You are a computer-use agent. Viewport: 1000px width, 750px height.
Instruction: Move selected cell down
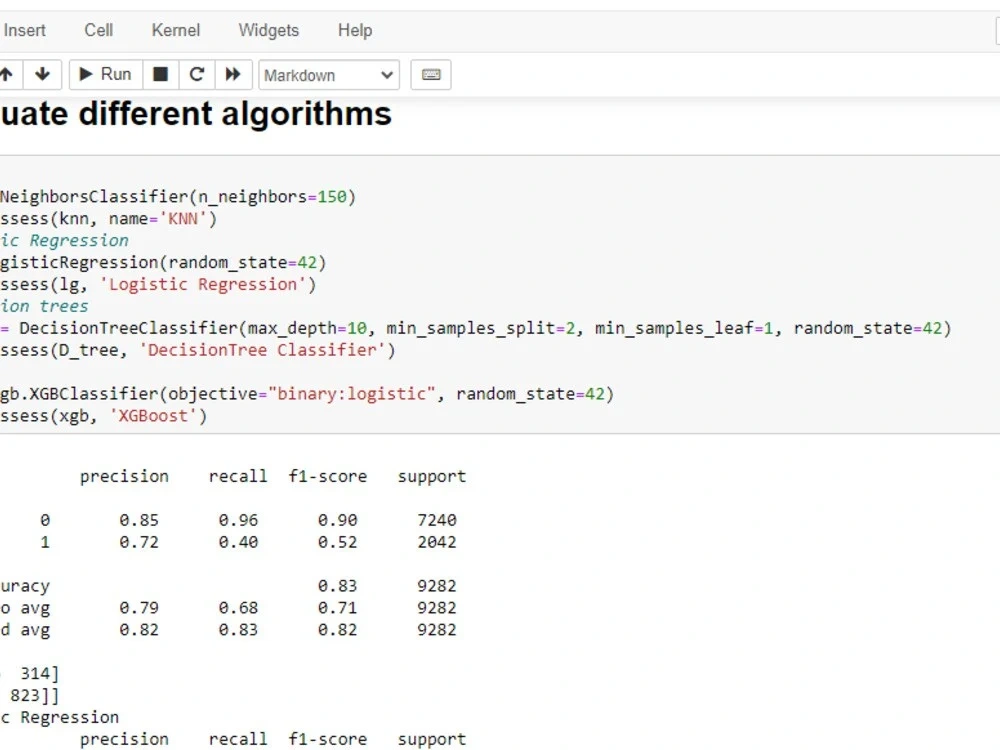[42, 75]
